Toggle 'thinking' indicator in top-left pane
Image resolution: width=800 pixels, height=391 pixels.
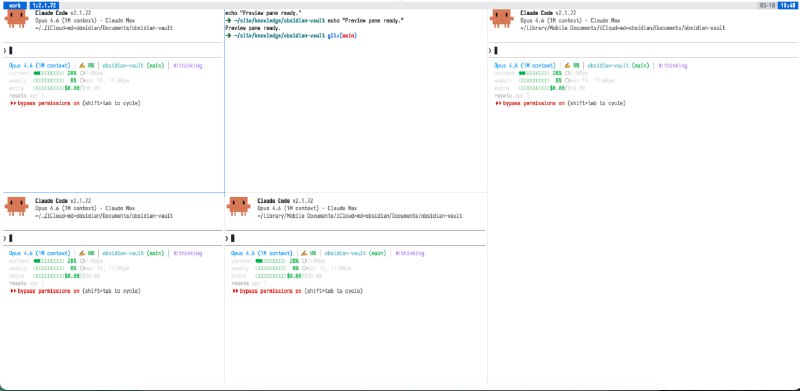(188, 65)
